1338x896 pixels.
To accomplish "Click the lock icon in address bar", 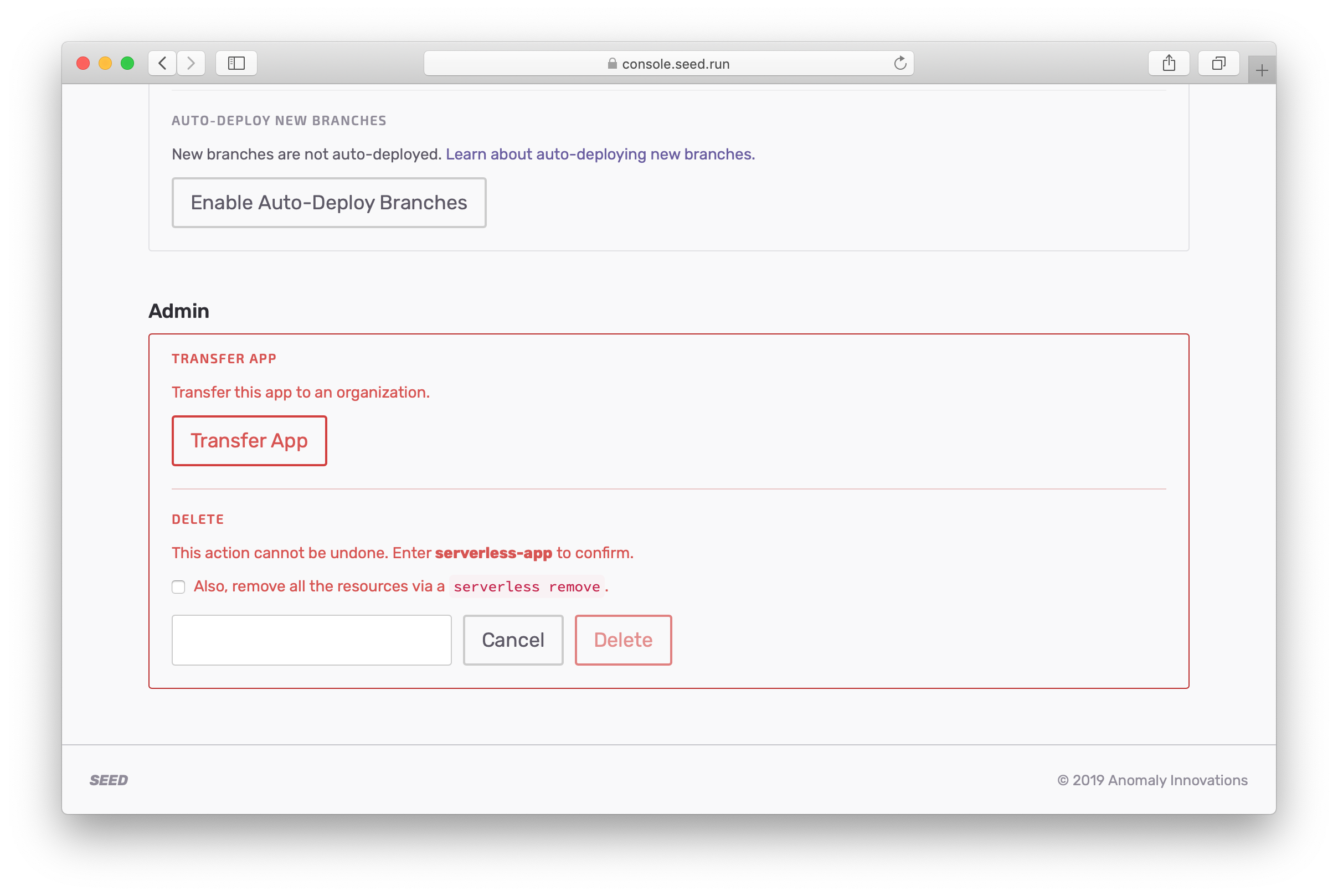I will [612, 64].
